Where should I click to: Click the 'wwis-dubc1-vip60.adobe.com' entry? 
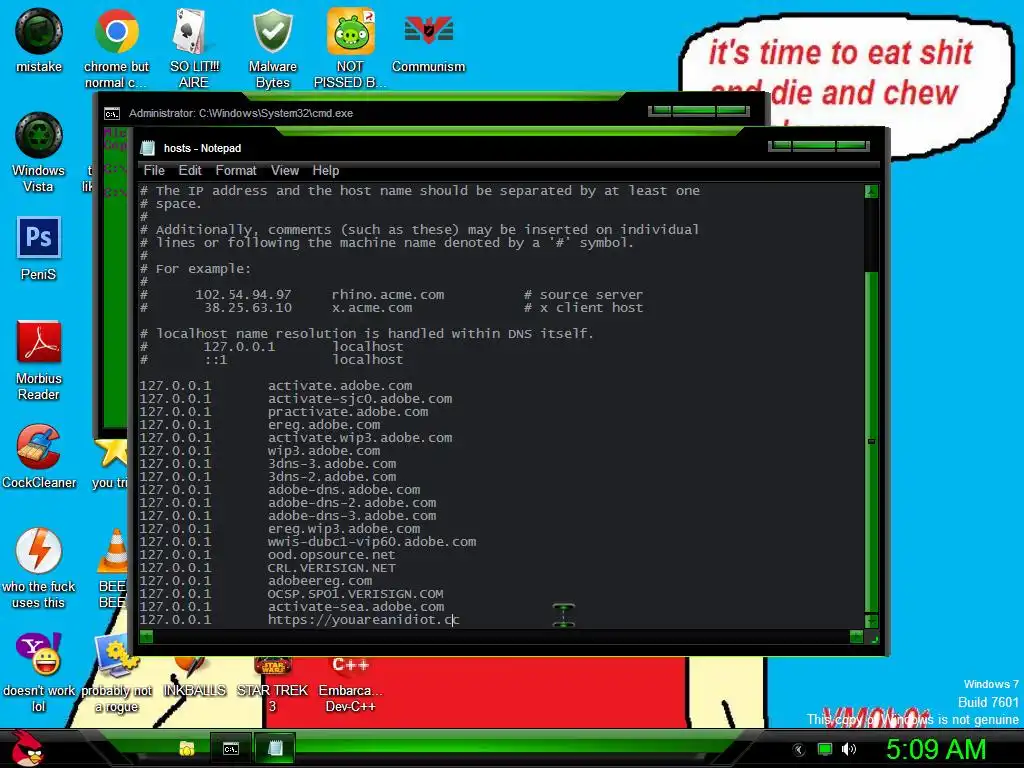[372, 541]
